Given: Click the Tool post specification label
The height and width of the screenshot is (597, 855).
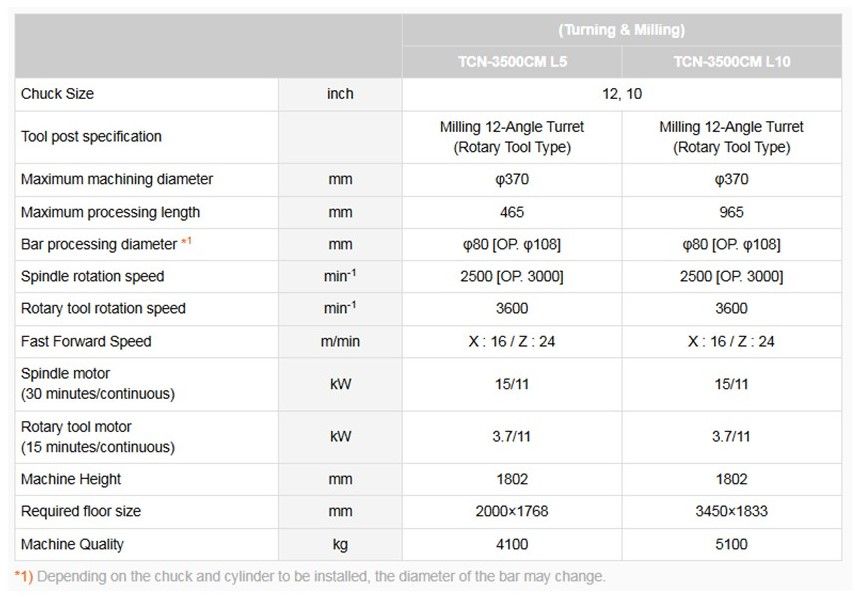Looking at the screenshot, I should coord(91,136).
